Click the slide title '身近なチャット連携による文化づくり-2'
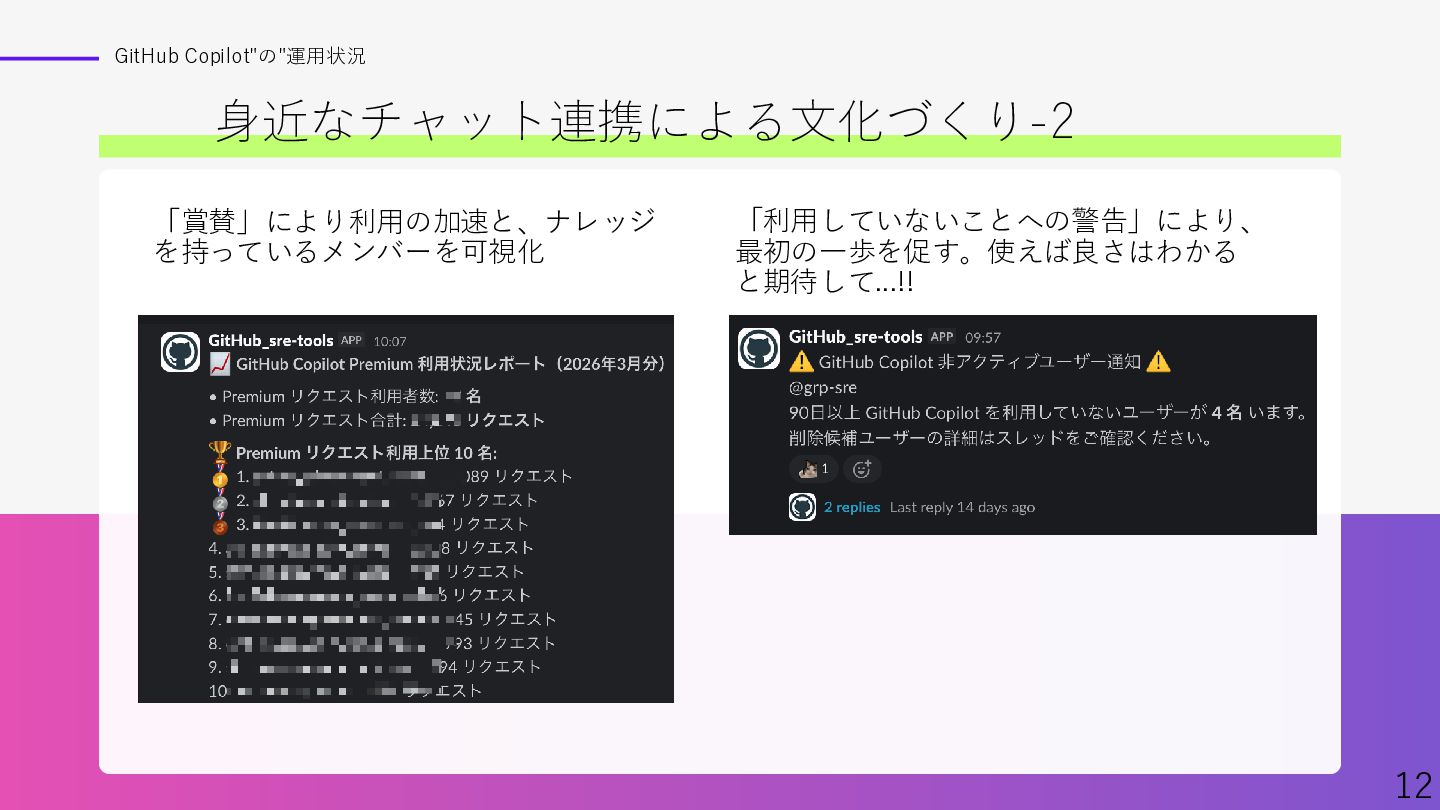 645,121
